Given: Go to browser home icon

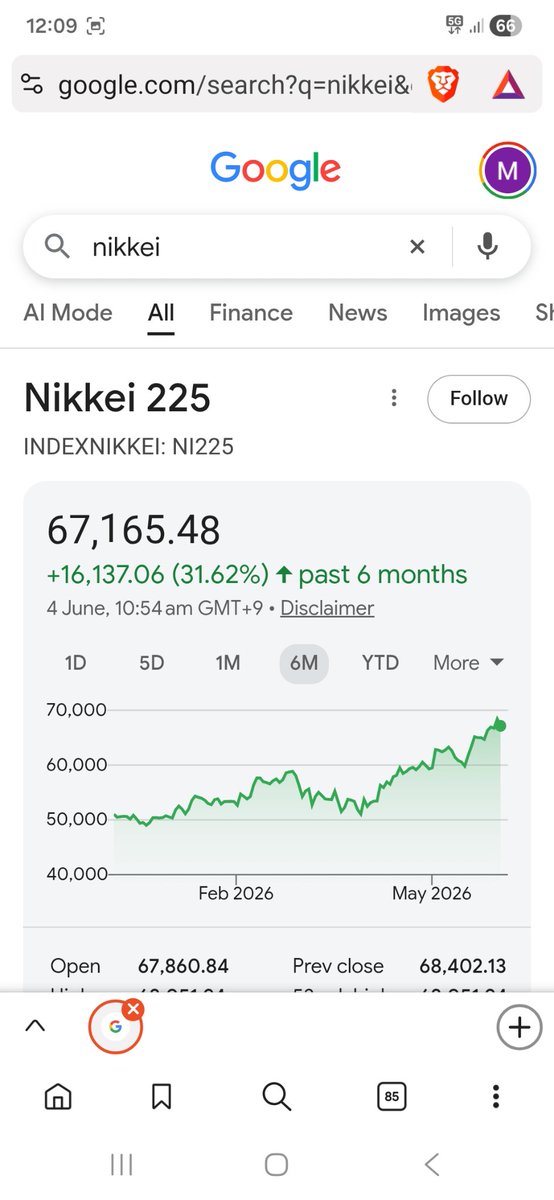Looking at the screenshot, I should point(59,1097).
